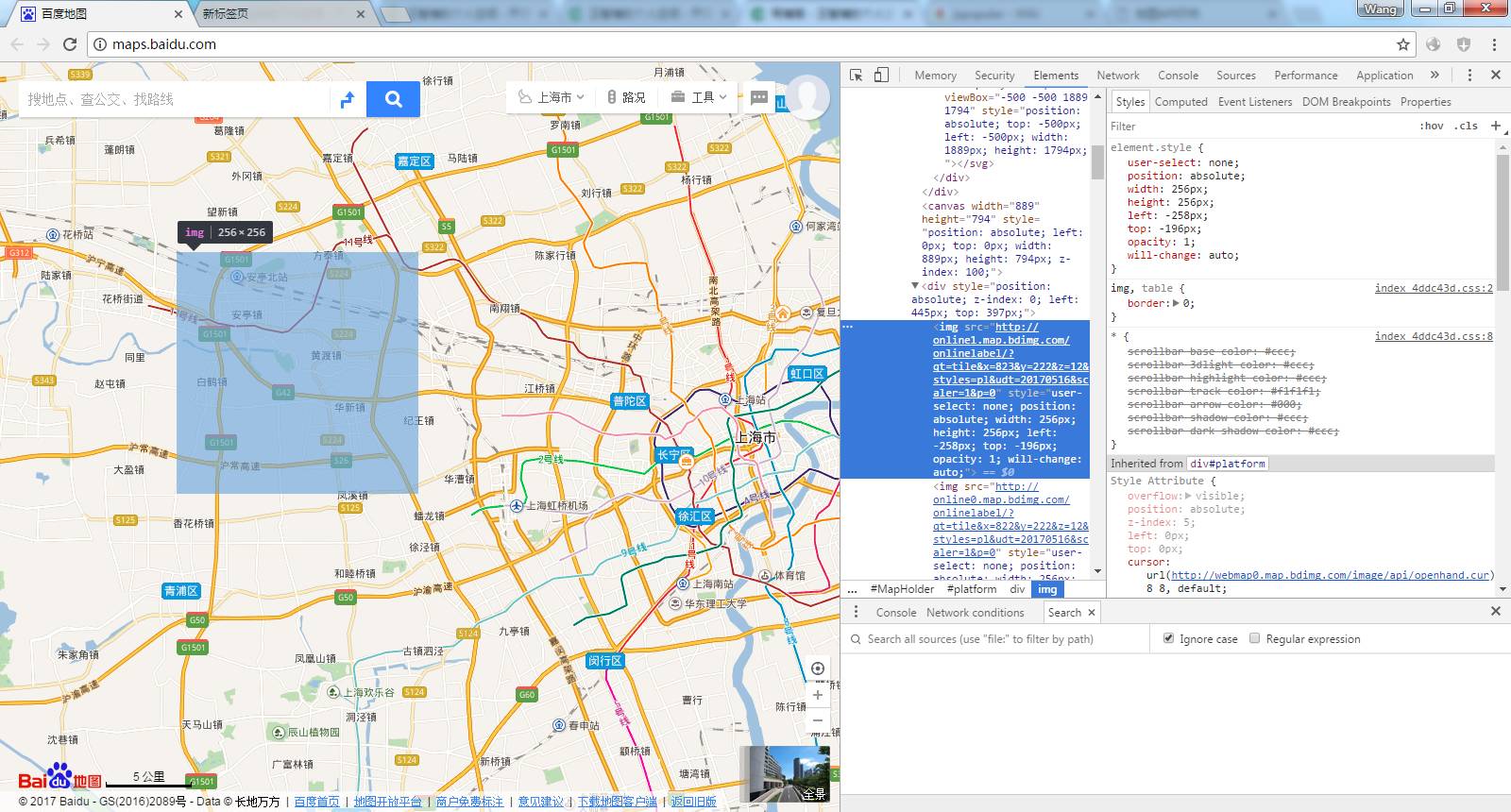Open the drawer three-dot menu

pyautogui.click(x=857, y=612)
